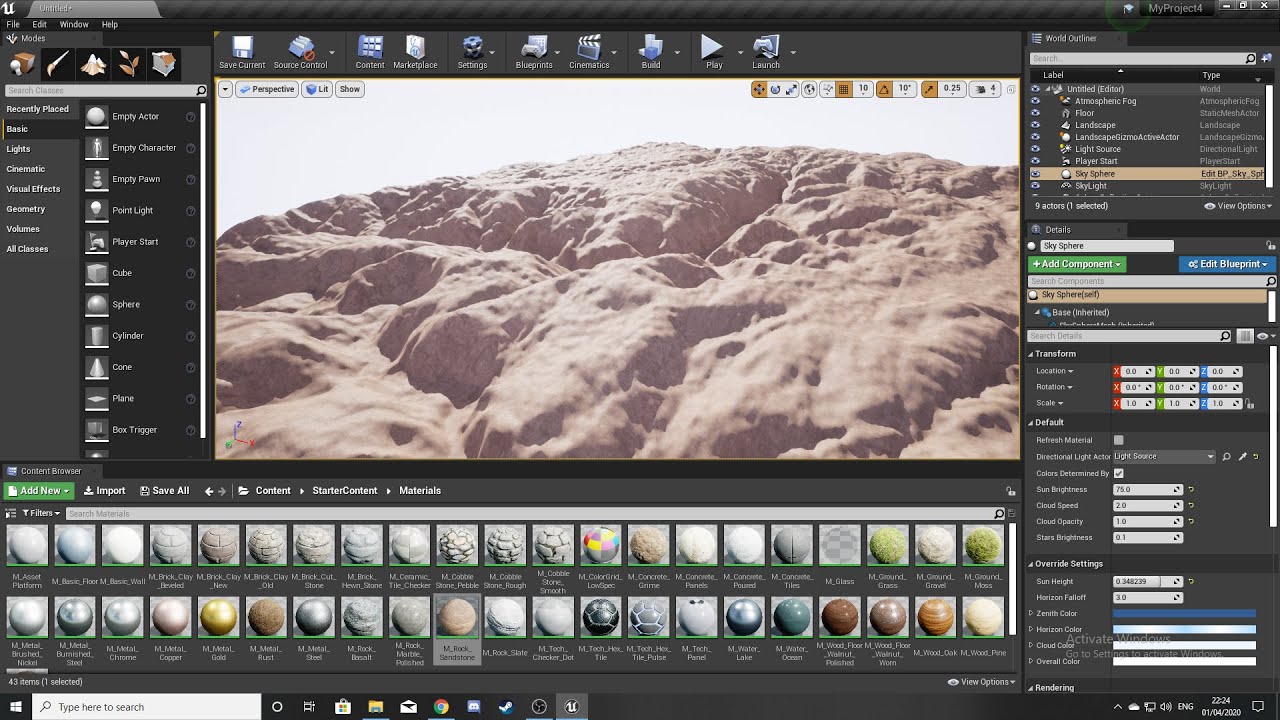Viewport: 1280px width, 720px height.
Task: Lock the Scale ratio padlock icon
Action: [1249, 404]
